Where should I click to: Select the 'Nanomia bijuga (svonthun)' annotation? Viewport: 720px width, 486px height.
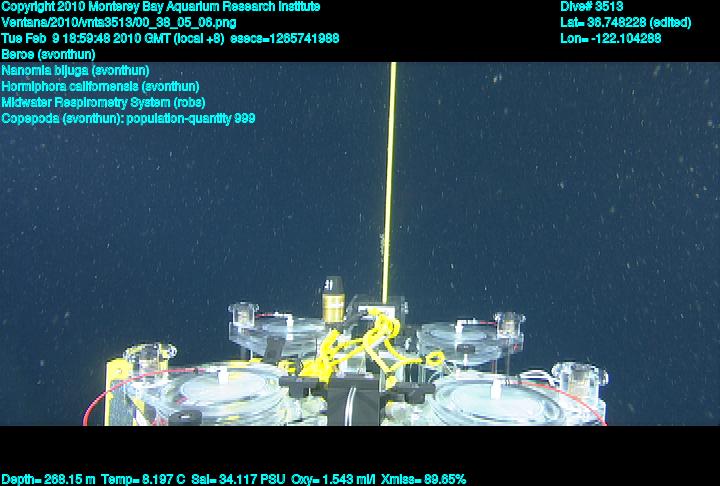click(75, 70)
